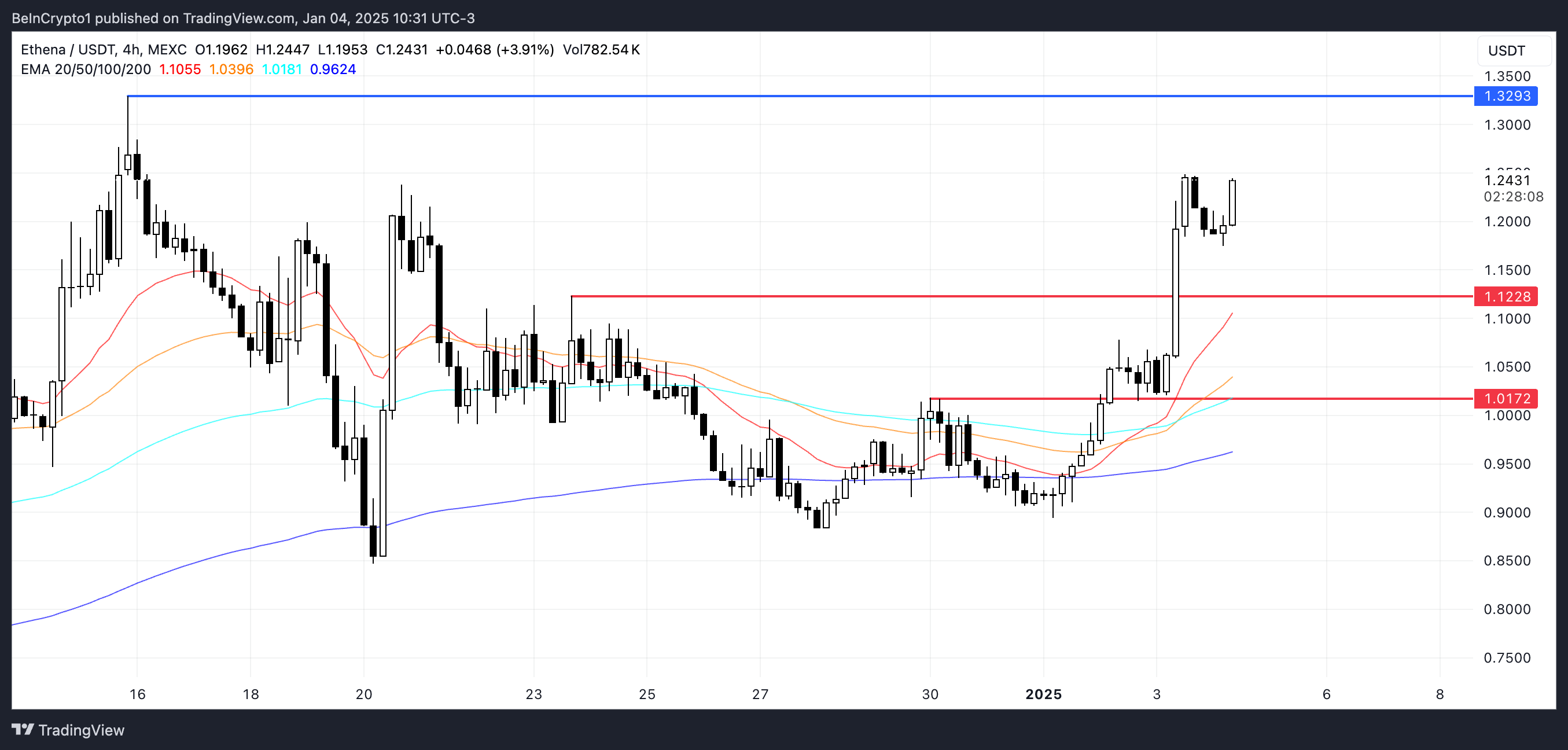Click the 0.8500 price axis label
The image size is (1568, 750).
click(x=1507, y=561)
